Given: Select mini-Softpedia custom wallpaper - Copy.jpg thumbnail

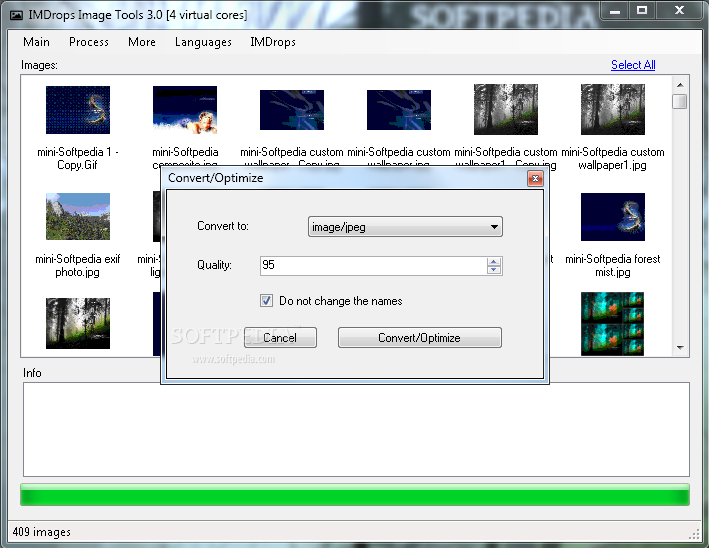Looking at the screenshot, I should click(x=292, y=110).
